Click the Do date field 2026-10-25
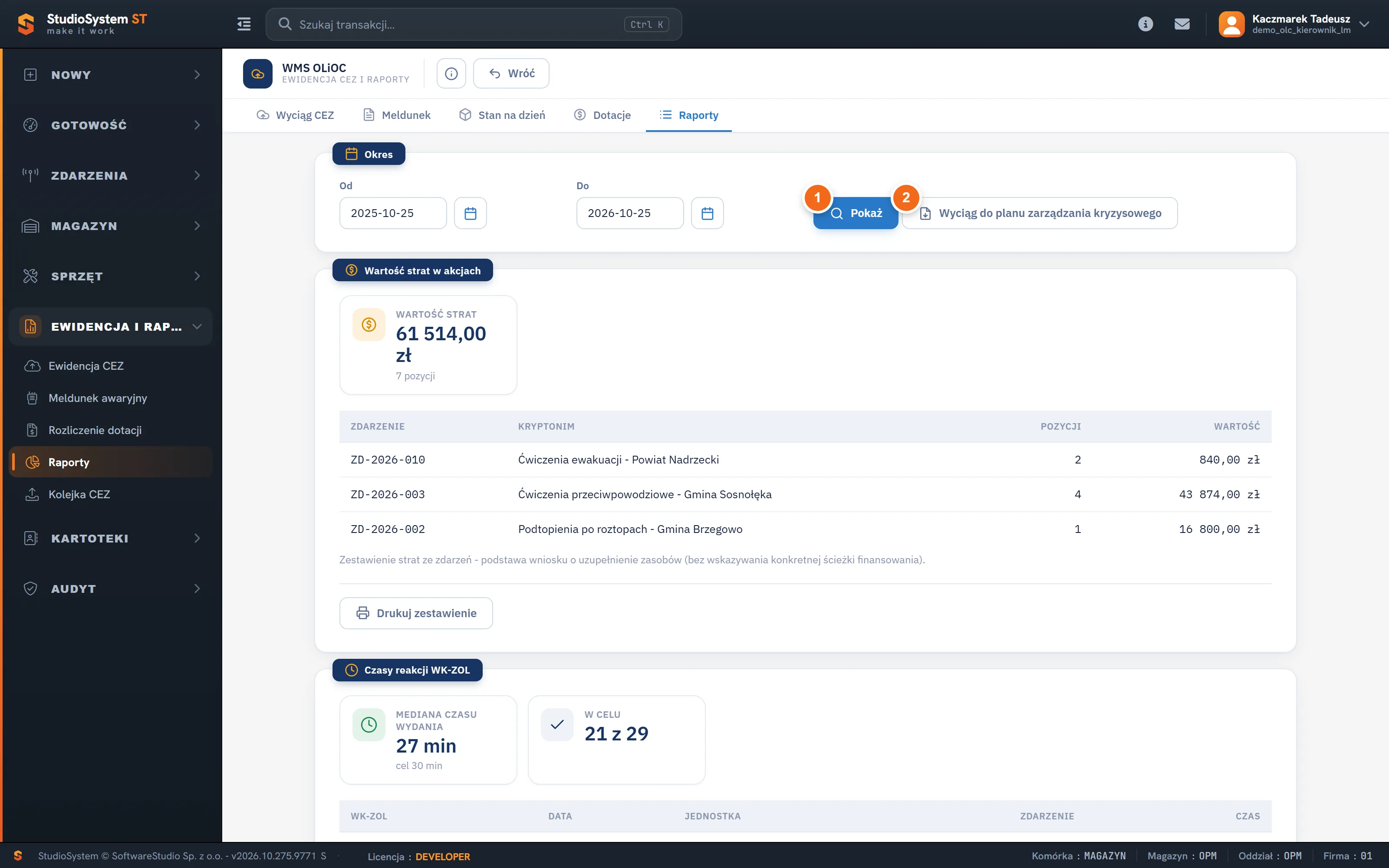The height and width of the screenshot is (868, 1389). pos(630,213)
